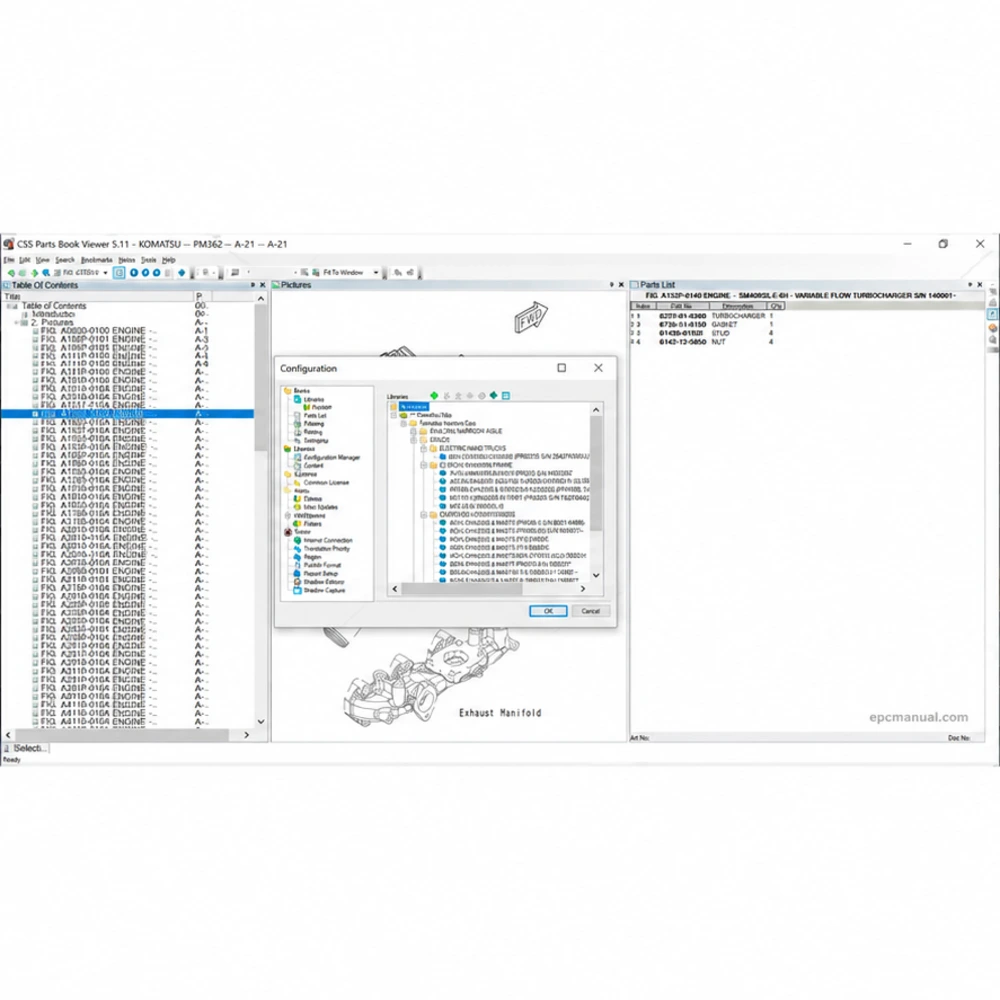Maximize the Configuration dialog

(562, 368)
